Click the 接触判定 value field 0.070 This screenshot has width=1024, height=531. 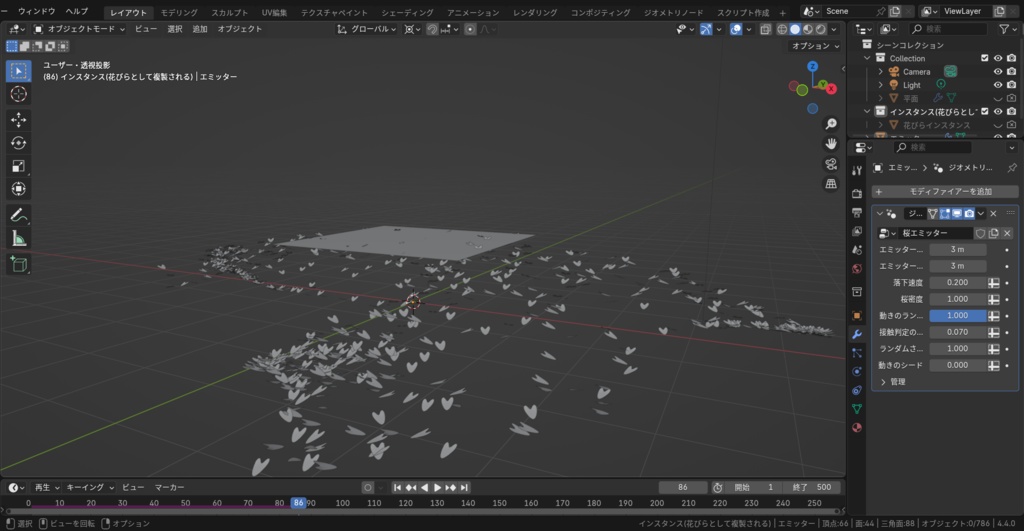click(x=957, y=332)
